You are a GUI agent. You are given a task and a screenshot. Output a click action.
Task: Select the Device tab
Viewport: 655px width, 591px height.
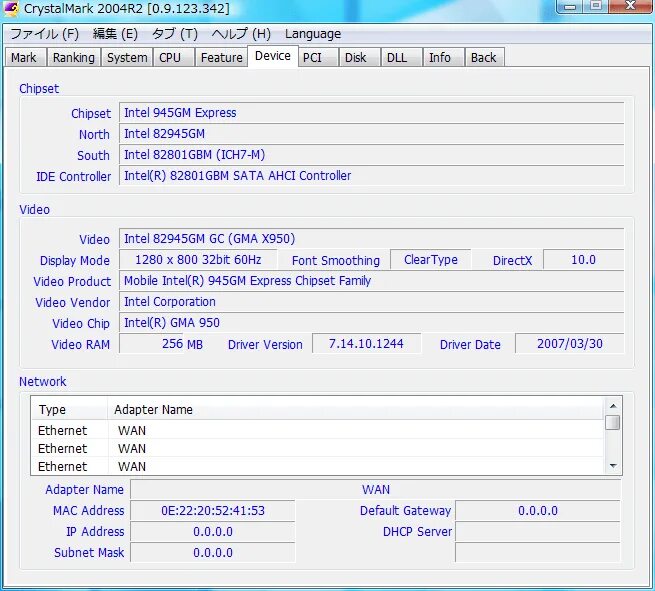click(273, 56)
